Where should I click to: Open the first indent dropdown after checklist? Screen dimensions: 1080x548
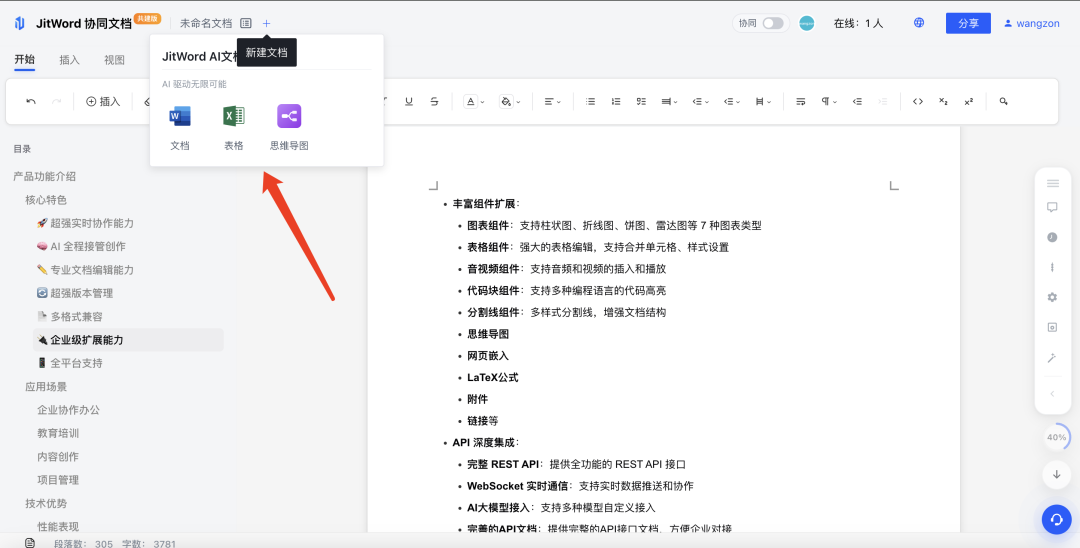[700, 101]
